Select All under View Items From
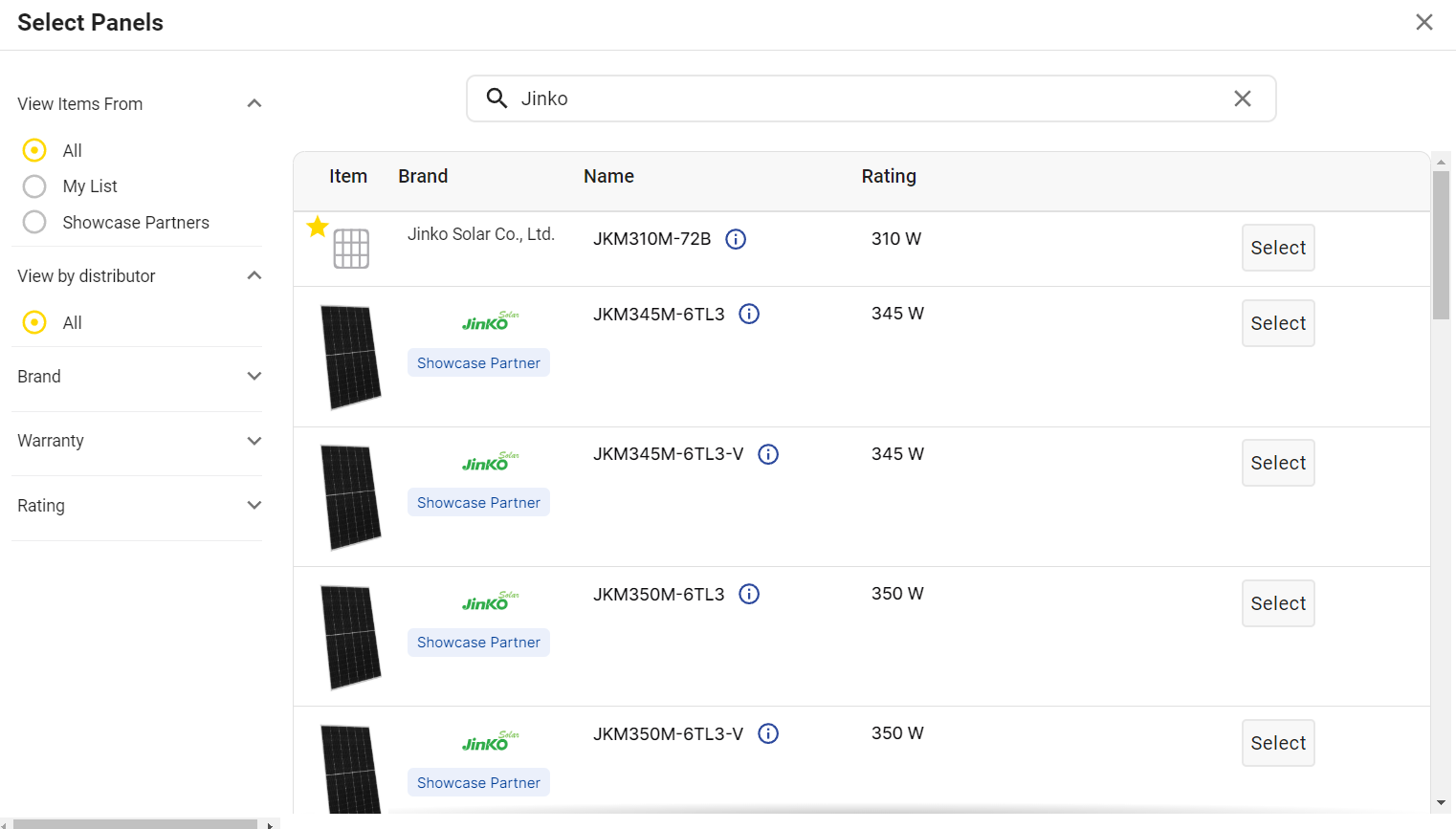 (34, 150)
